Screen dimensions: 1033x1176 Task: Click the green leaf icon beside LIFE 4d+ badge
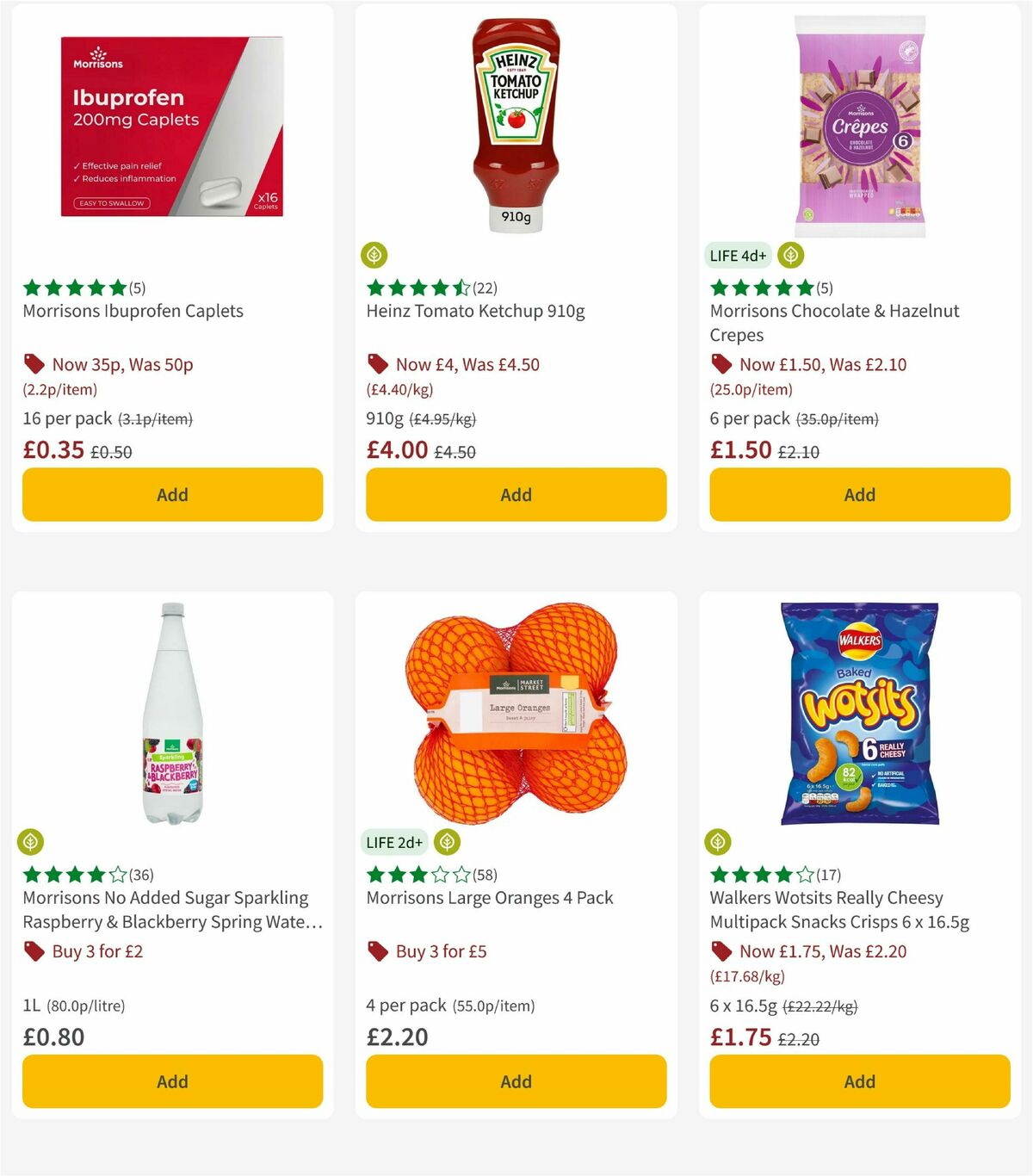[x=789, y=255]
